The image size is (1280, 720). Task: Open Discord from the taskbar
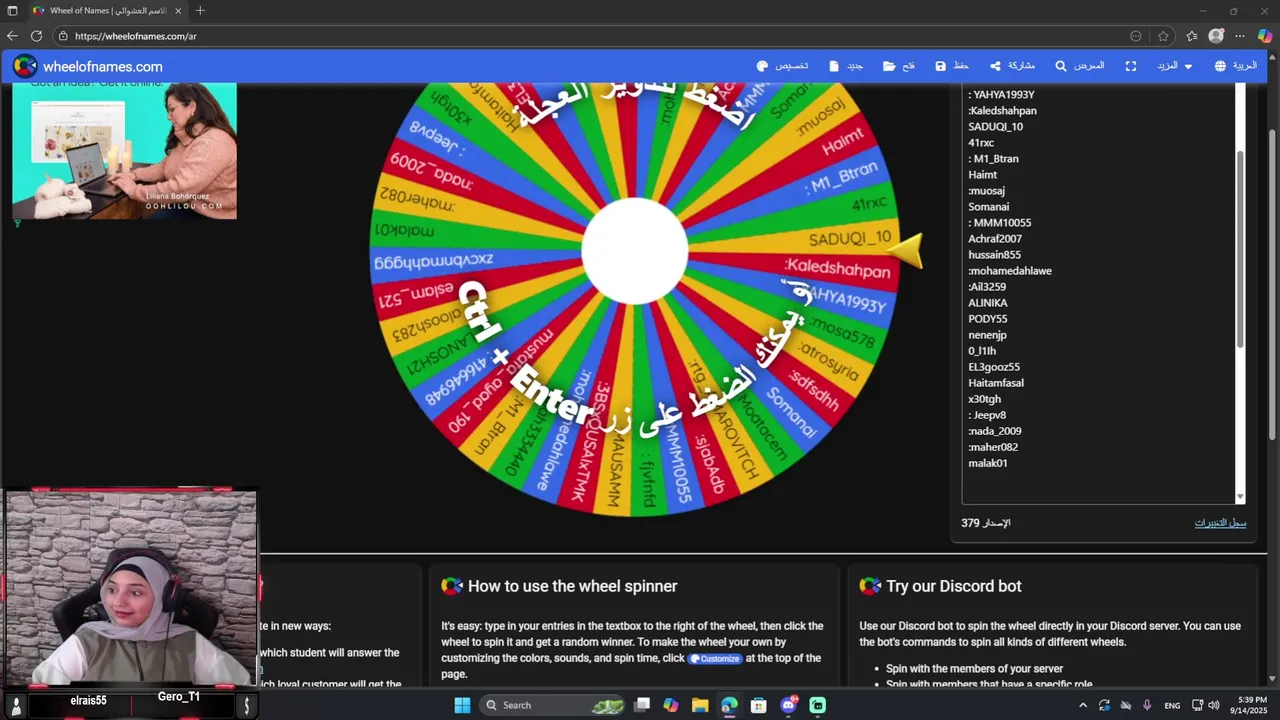(x=788, y=705)
